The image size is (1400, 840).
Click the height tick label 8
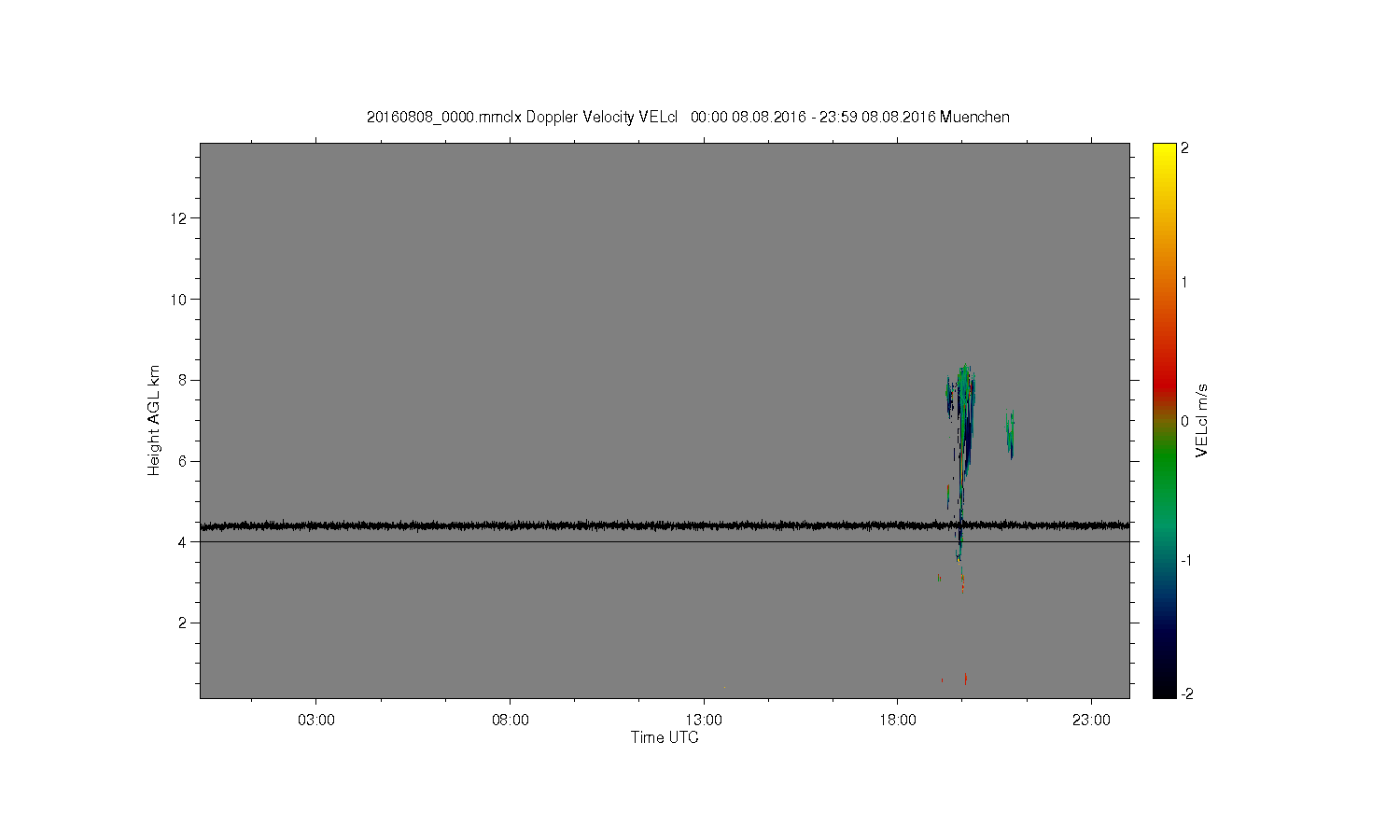184,380
